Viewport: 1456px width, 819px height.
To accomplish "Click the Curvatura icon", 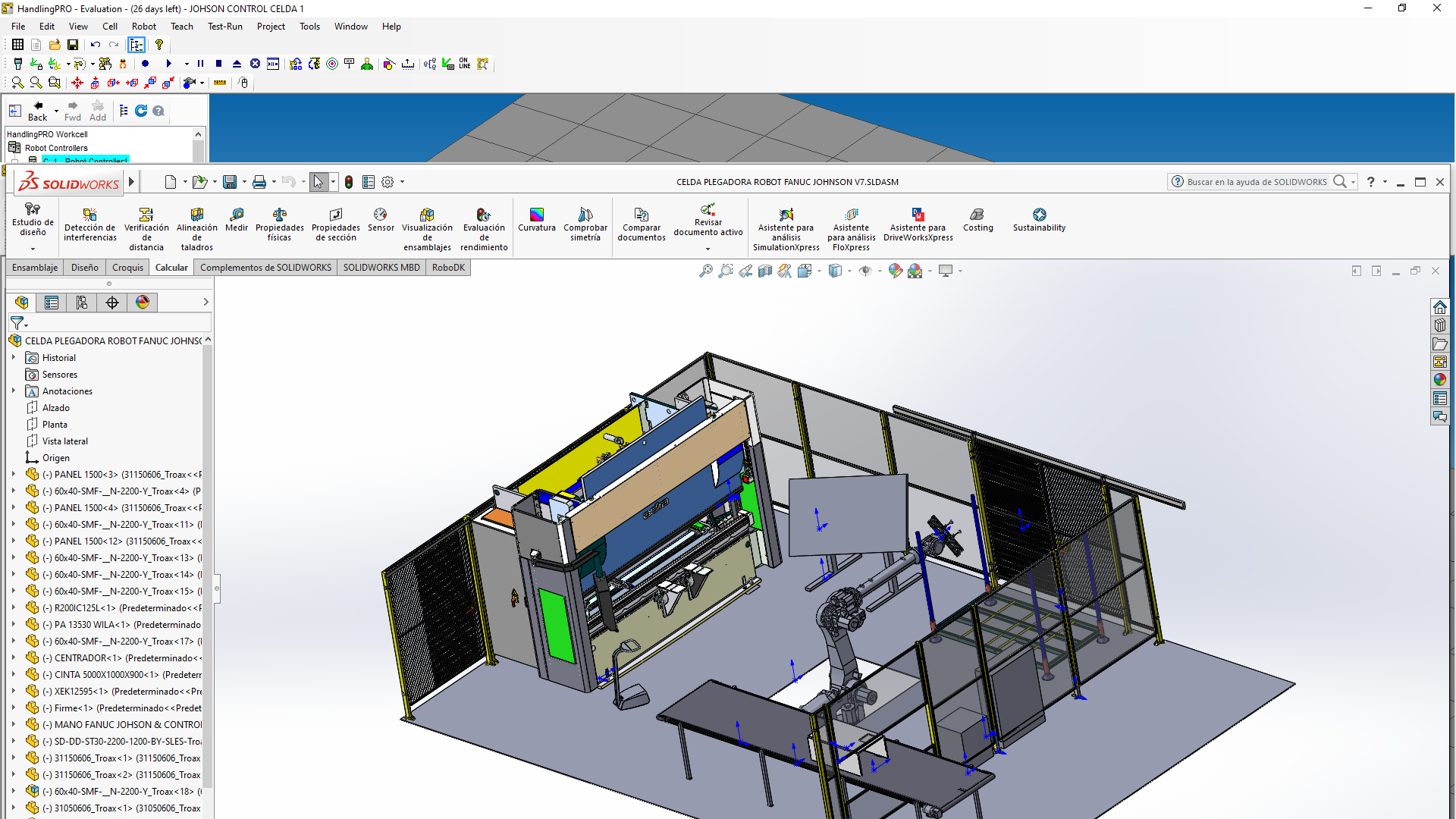I will 536,215.
